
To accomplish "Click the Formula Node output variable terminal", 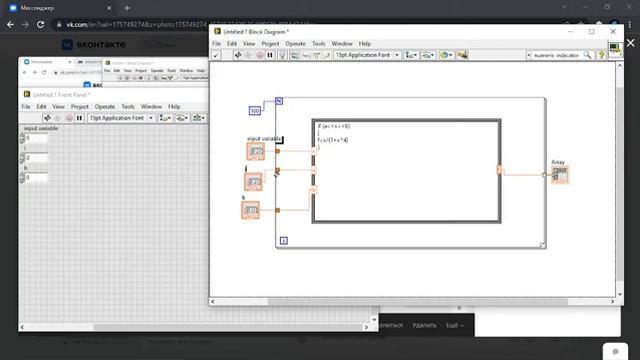I will (x=499, y=170).
